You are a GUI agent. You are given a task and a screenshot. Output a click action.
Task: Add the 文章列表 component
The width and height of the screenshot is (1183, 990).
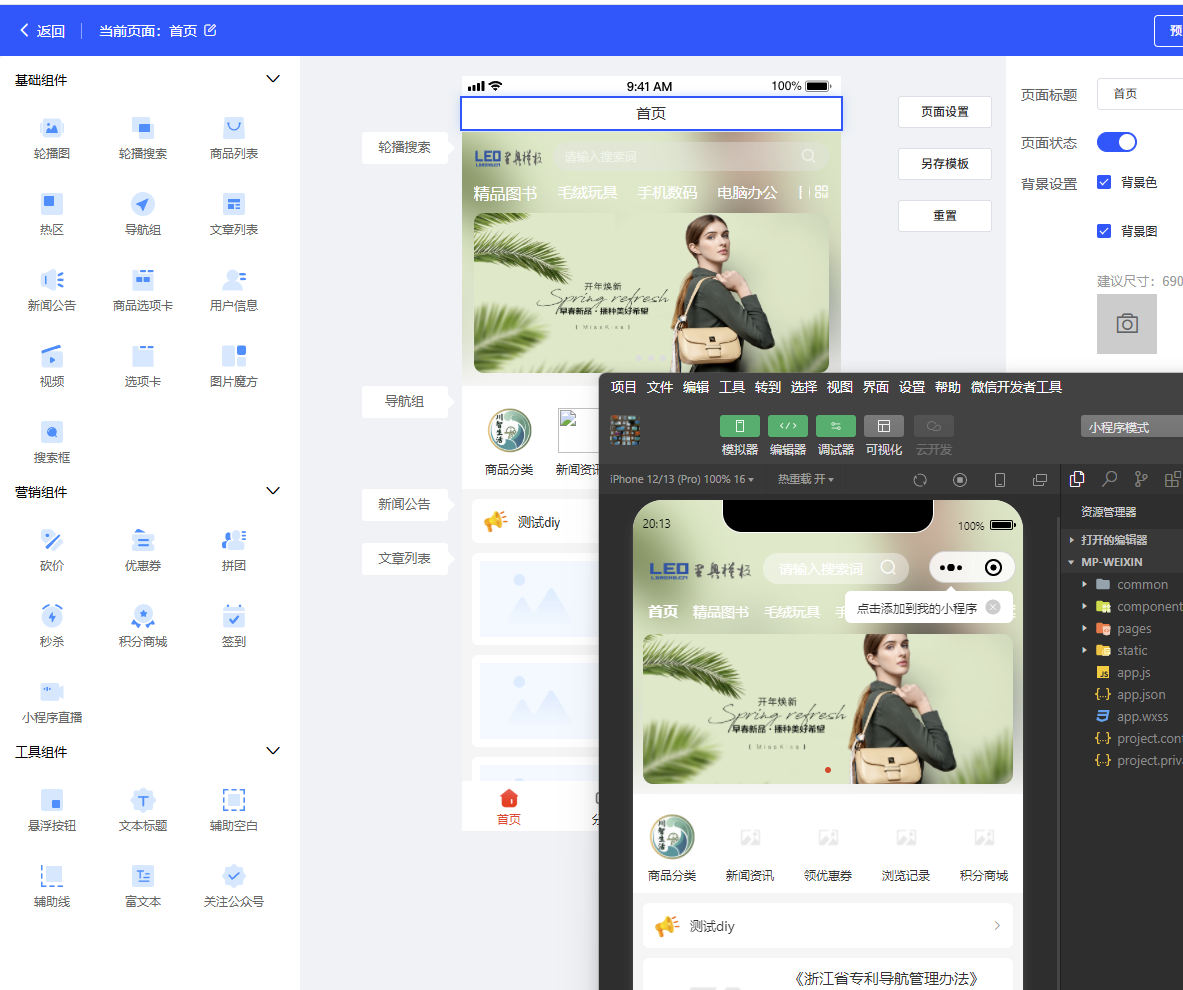point(234,214)
